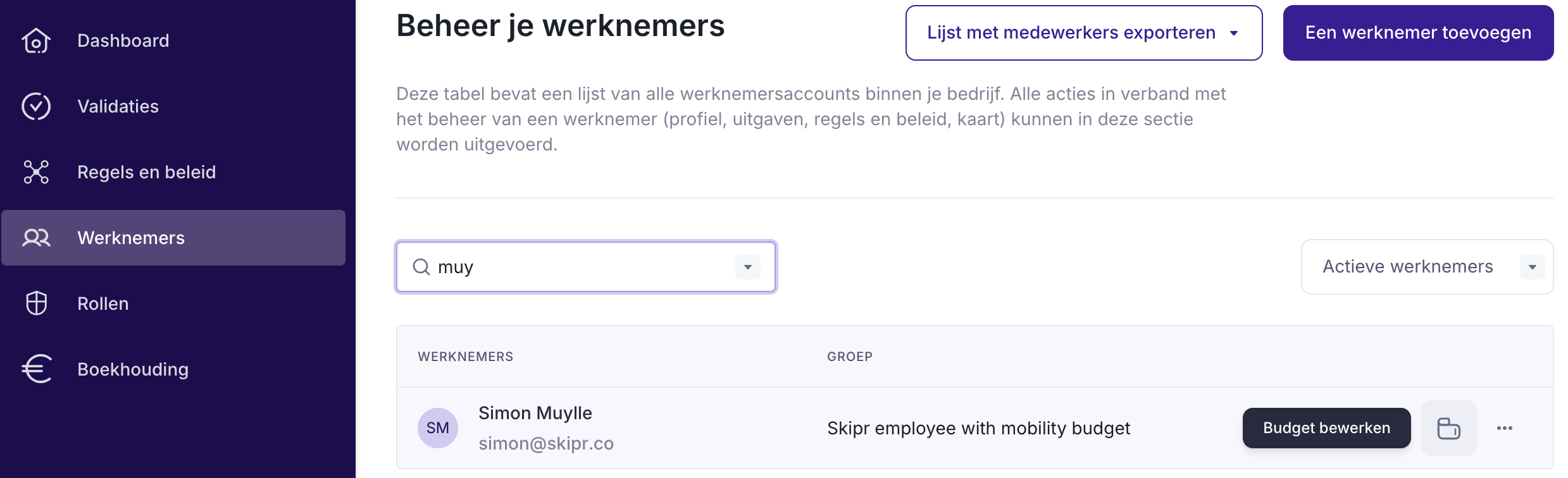Go to the Validaties menu item
The width and height of the screenshot is (1568, 478).
(x=118, y=106)
